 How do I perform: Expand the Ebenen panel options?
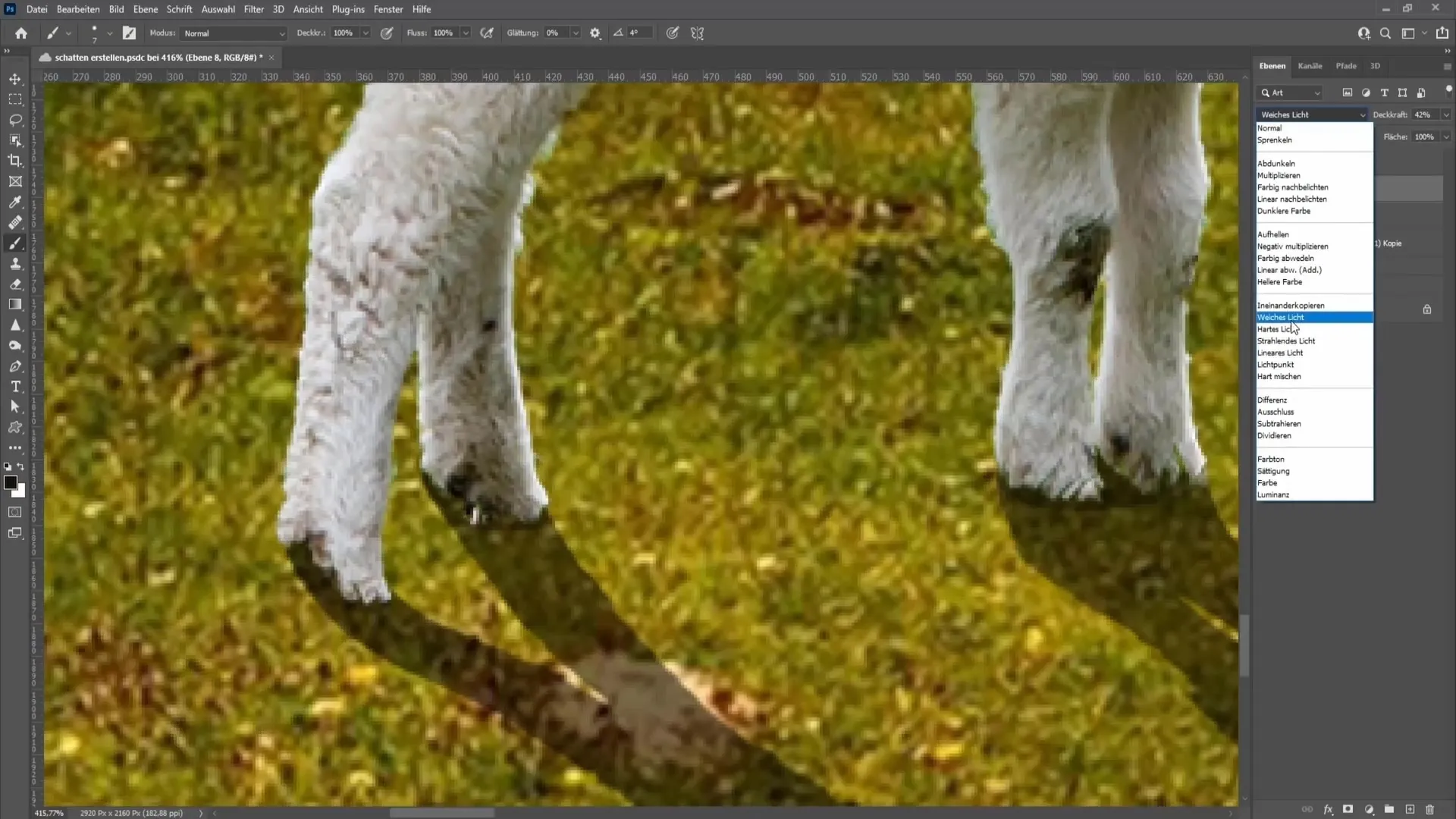tap(1447, 66)
